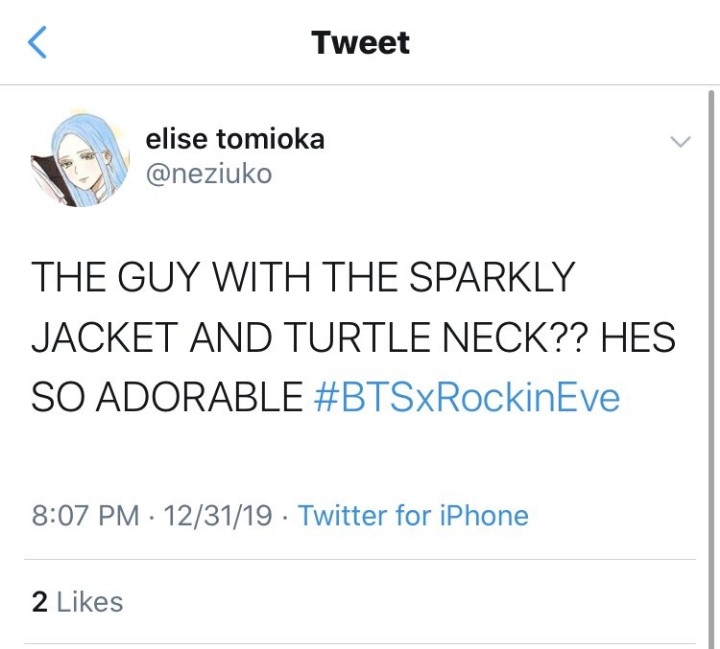Show the 2 Likes list
This screenshot has height=649, width=720.
[78, 602]
